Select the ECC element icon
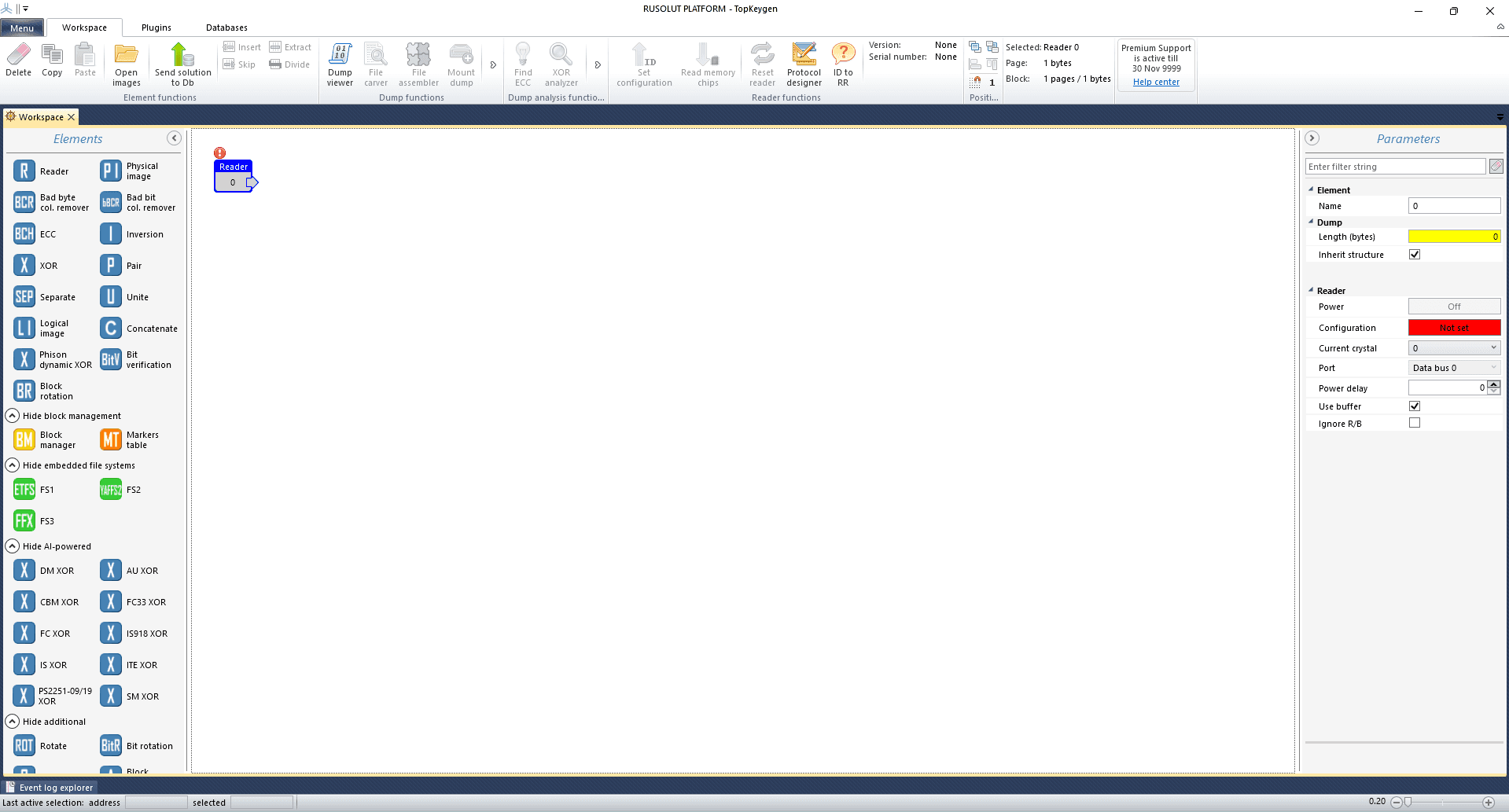The height and width of the screenshot is (812, 1509). (24, 234)
